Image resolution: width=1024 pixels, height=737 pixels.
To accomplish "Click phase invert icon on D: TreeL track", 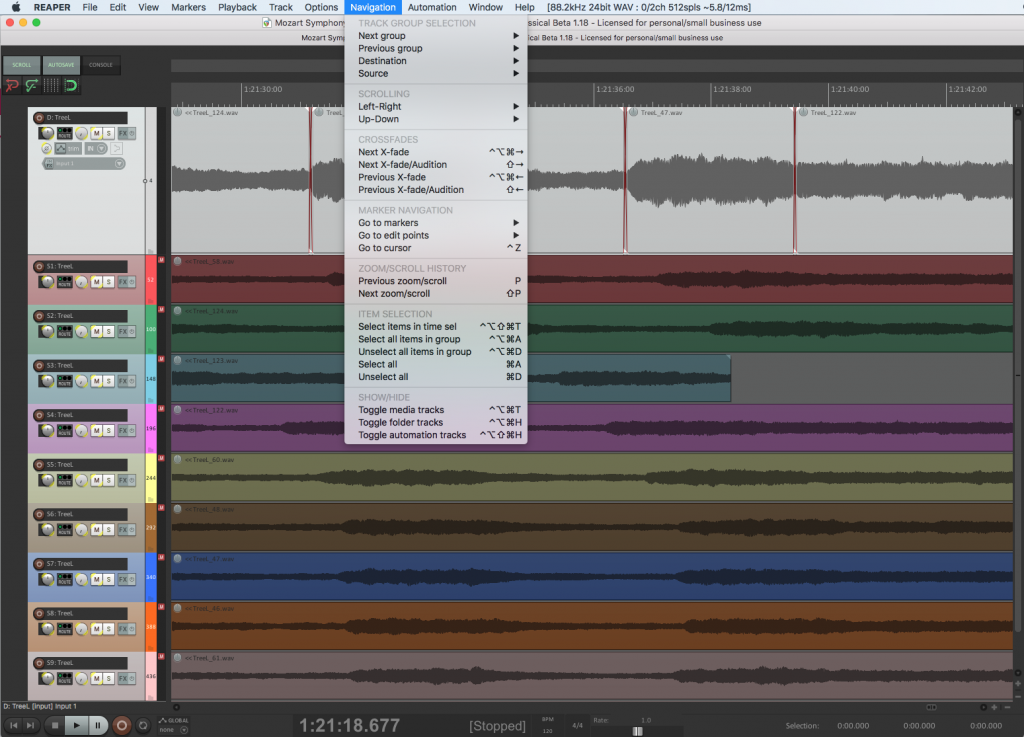I will 46,148.
